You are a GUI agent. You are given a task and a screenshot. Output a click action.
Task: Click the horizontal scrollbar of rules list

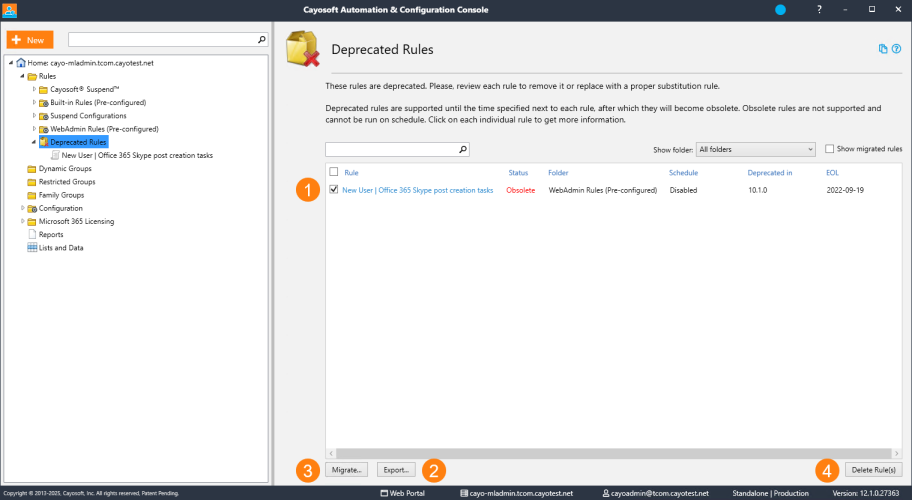pos(614,453)
